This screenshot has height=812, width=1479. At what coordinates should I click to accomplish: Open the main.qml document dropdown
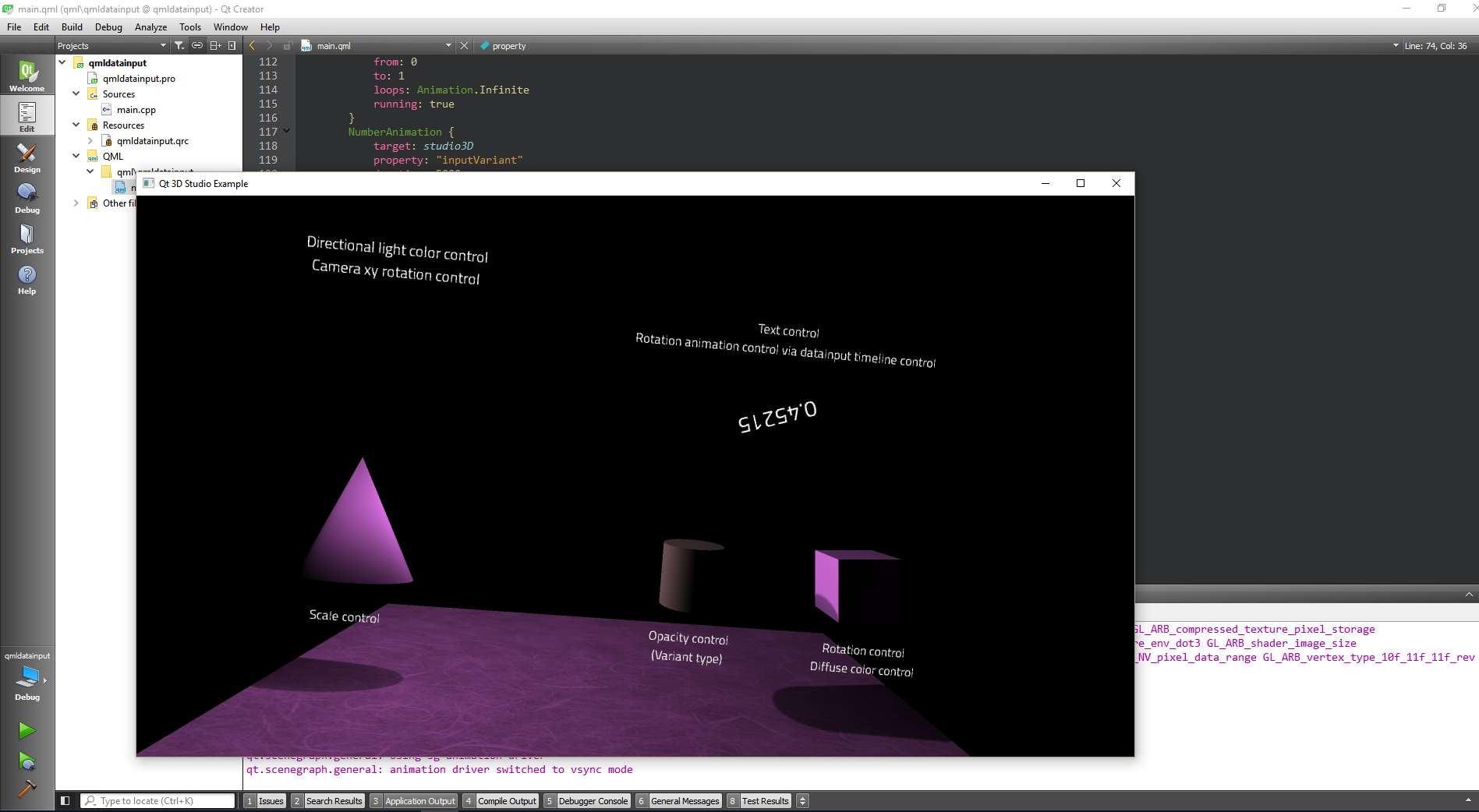pyautogui.click(x=448, y=46)
